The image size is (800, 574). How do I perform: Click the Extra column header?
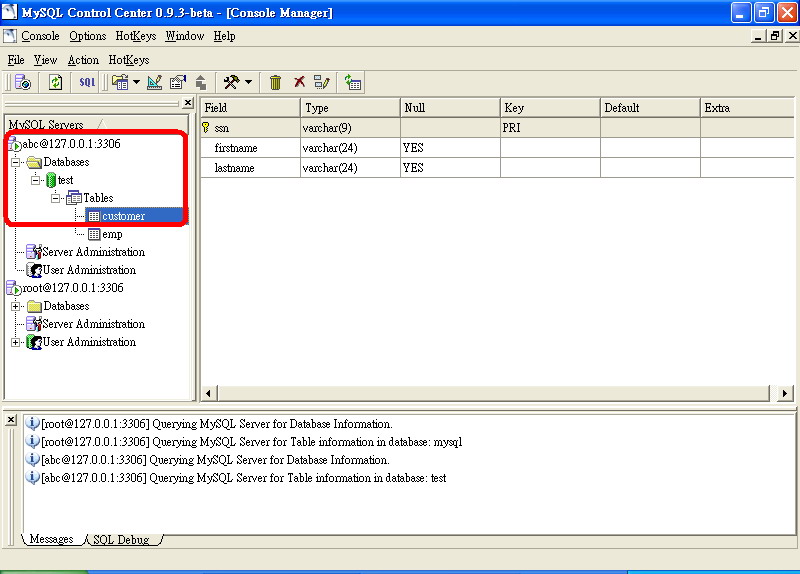[x=747, y=108]
